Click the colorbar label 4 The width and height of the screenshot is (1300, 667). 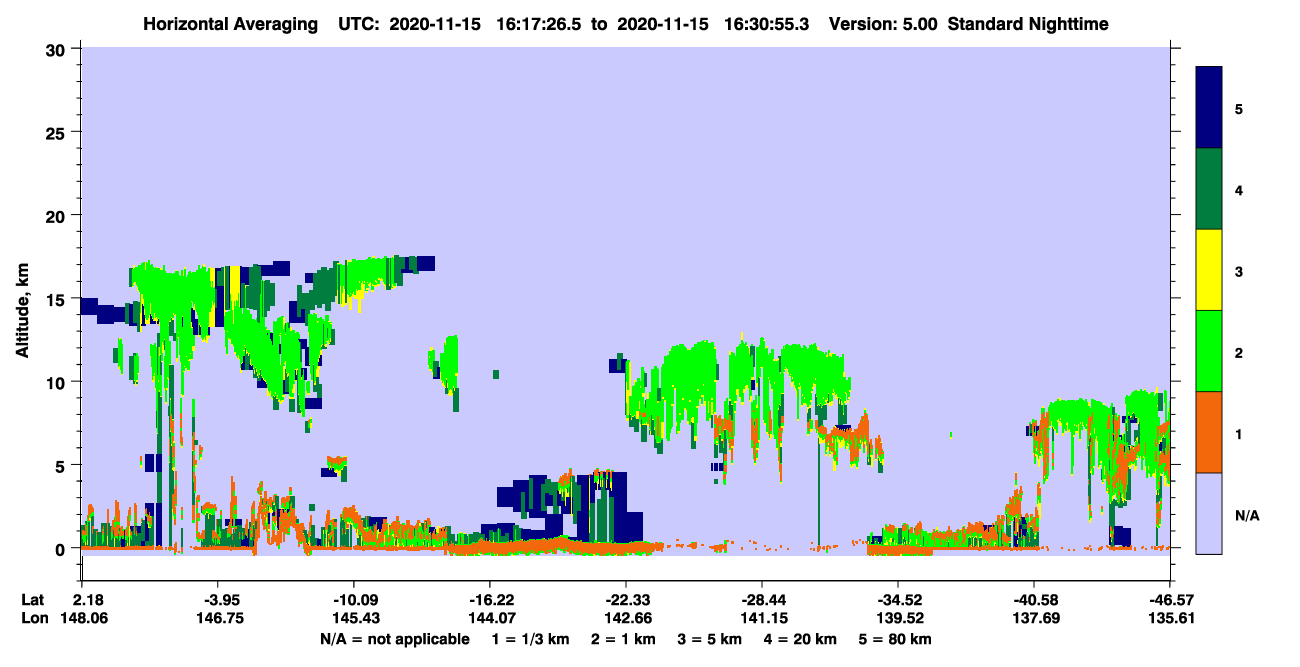tap(1239, 190)
